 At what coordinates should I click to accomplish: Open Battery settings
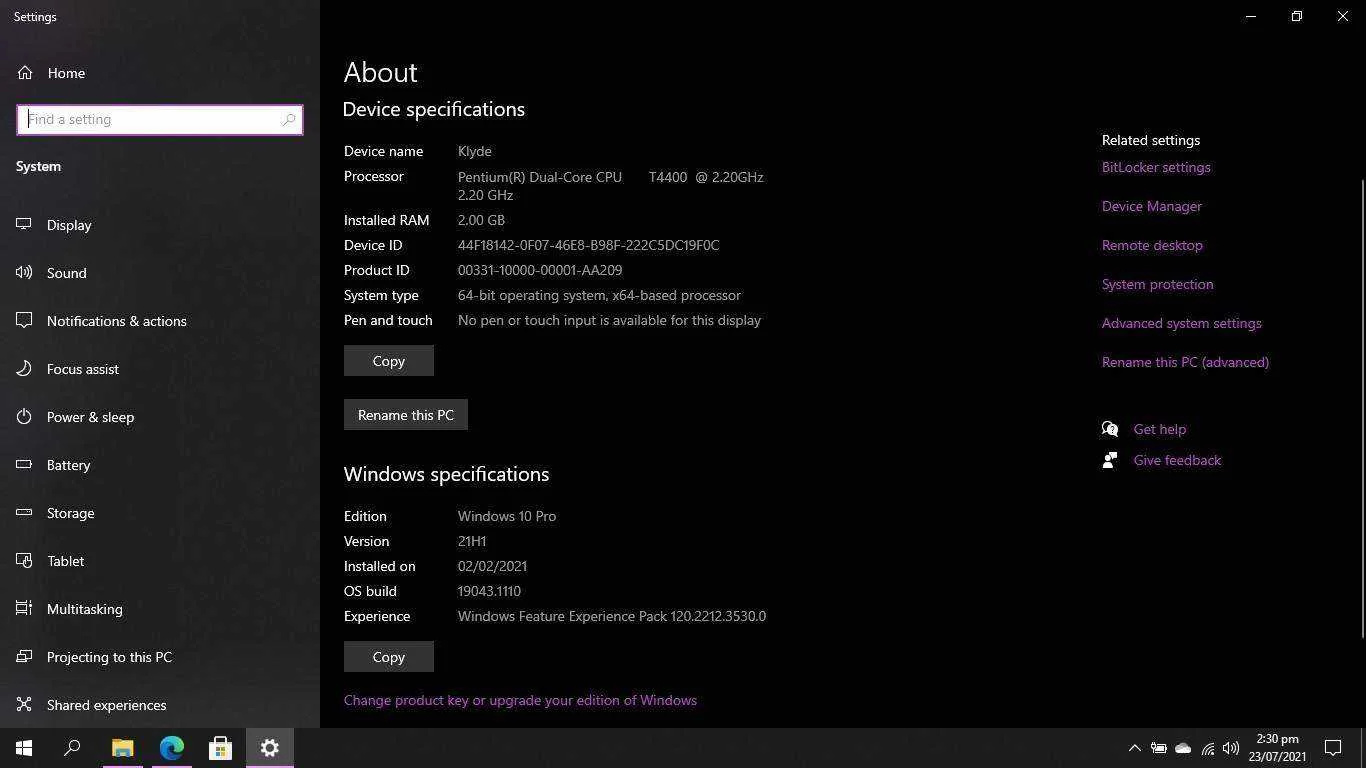(x=160, y=465)
